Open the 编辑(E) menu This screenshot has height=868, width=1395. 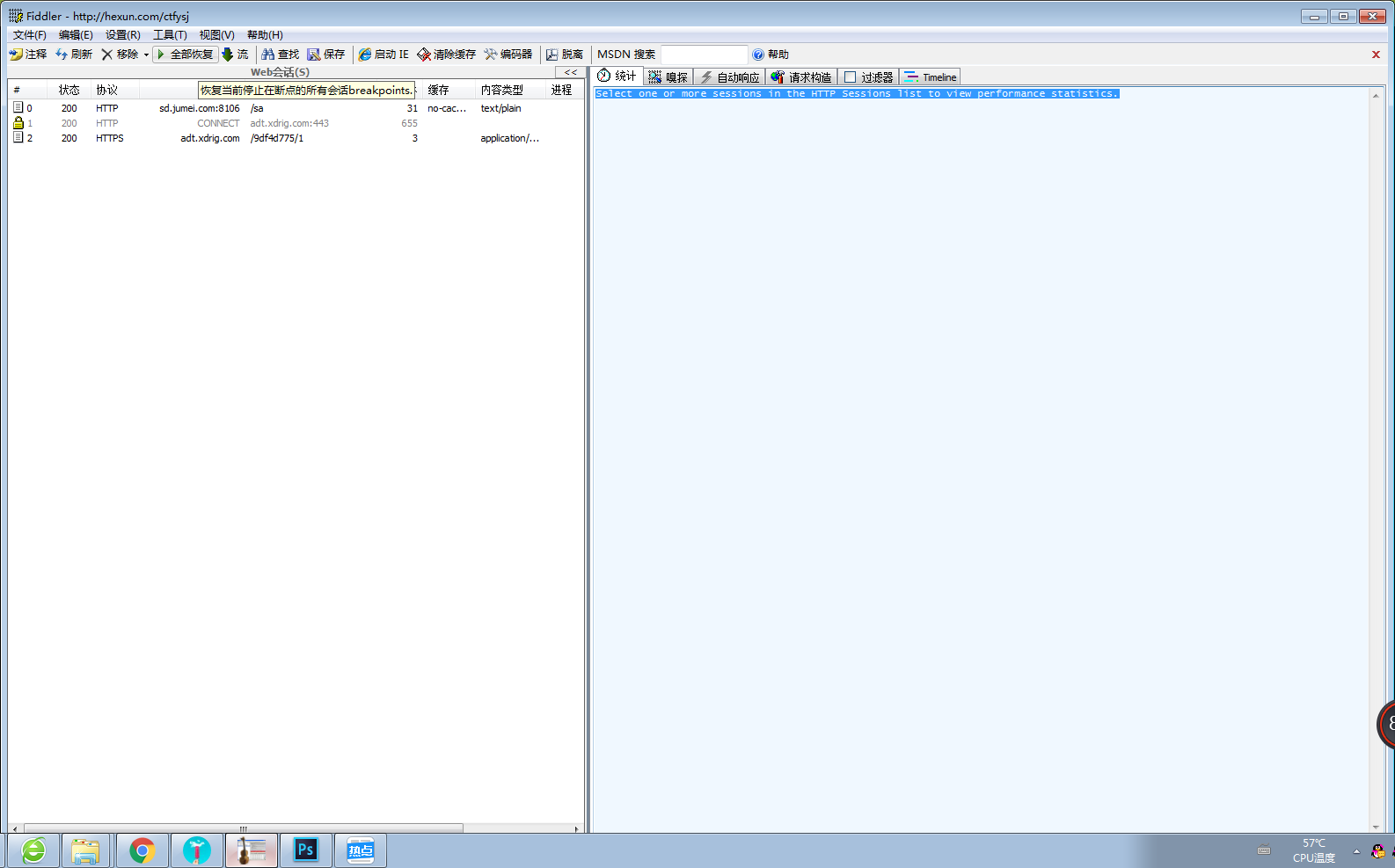[x=76, y=35]
